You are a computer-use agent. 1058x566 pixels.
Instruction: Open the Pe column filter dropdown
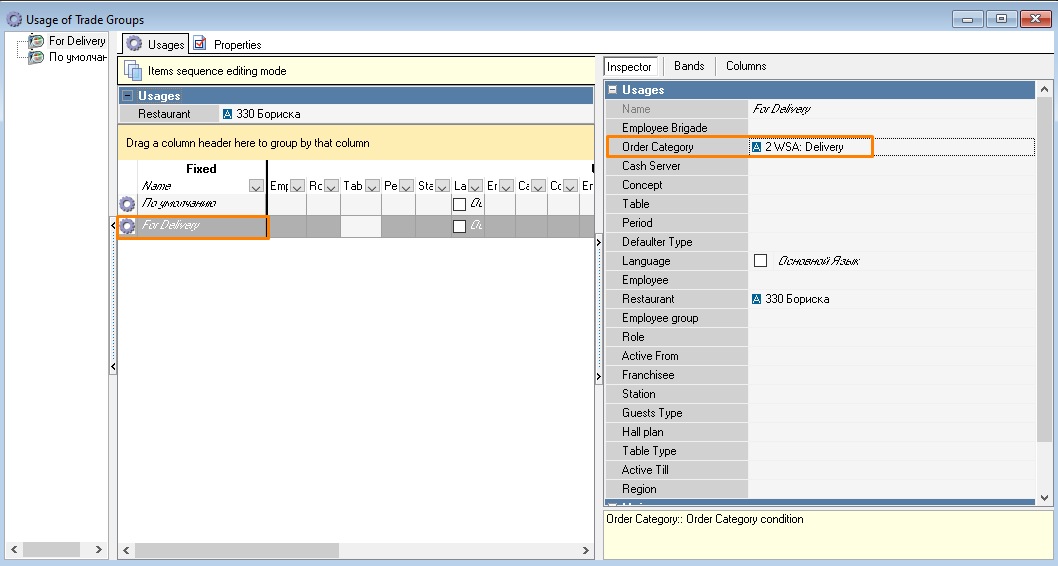[x=406, y=186]
